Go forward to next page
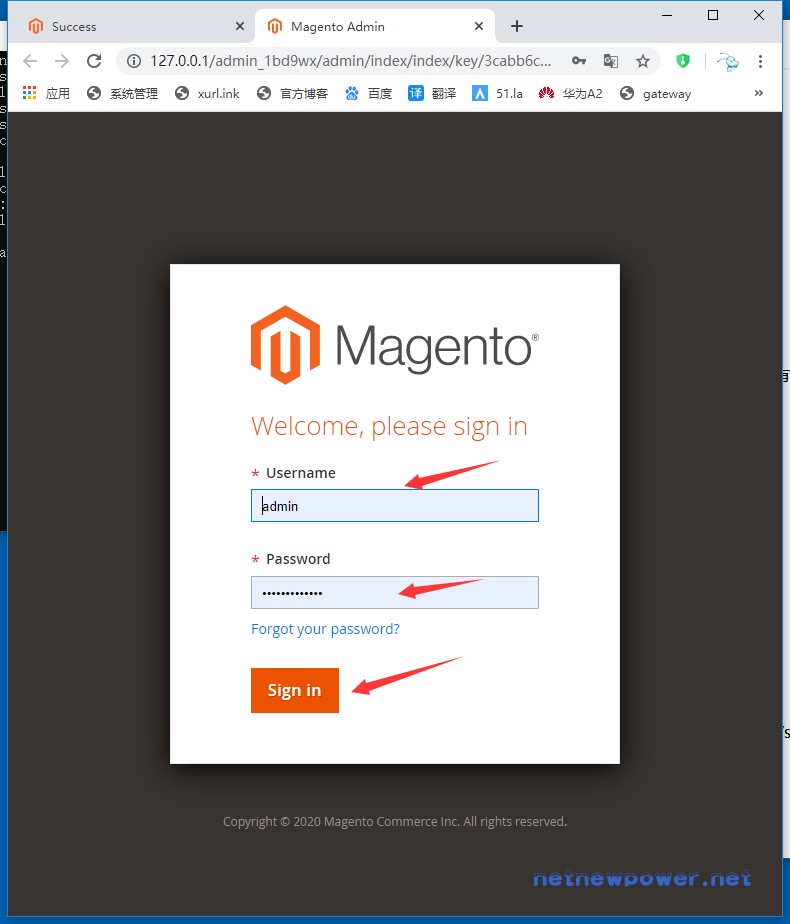Screen dimensions: 790x924 62,61
